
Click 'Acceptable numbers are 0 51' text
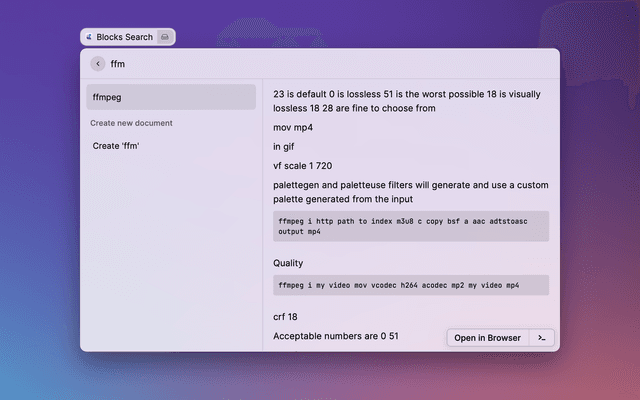tap(336, 336)
